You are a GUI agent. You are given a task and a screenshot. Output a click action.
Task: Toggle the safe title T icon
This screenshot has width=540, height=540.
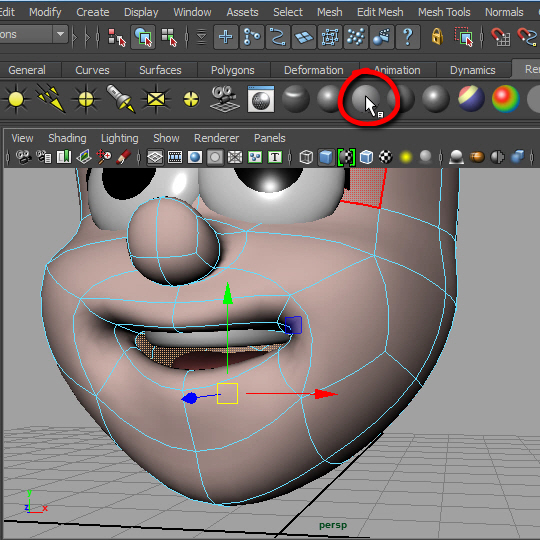click(x=275, y=157)
